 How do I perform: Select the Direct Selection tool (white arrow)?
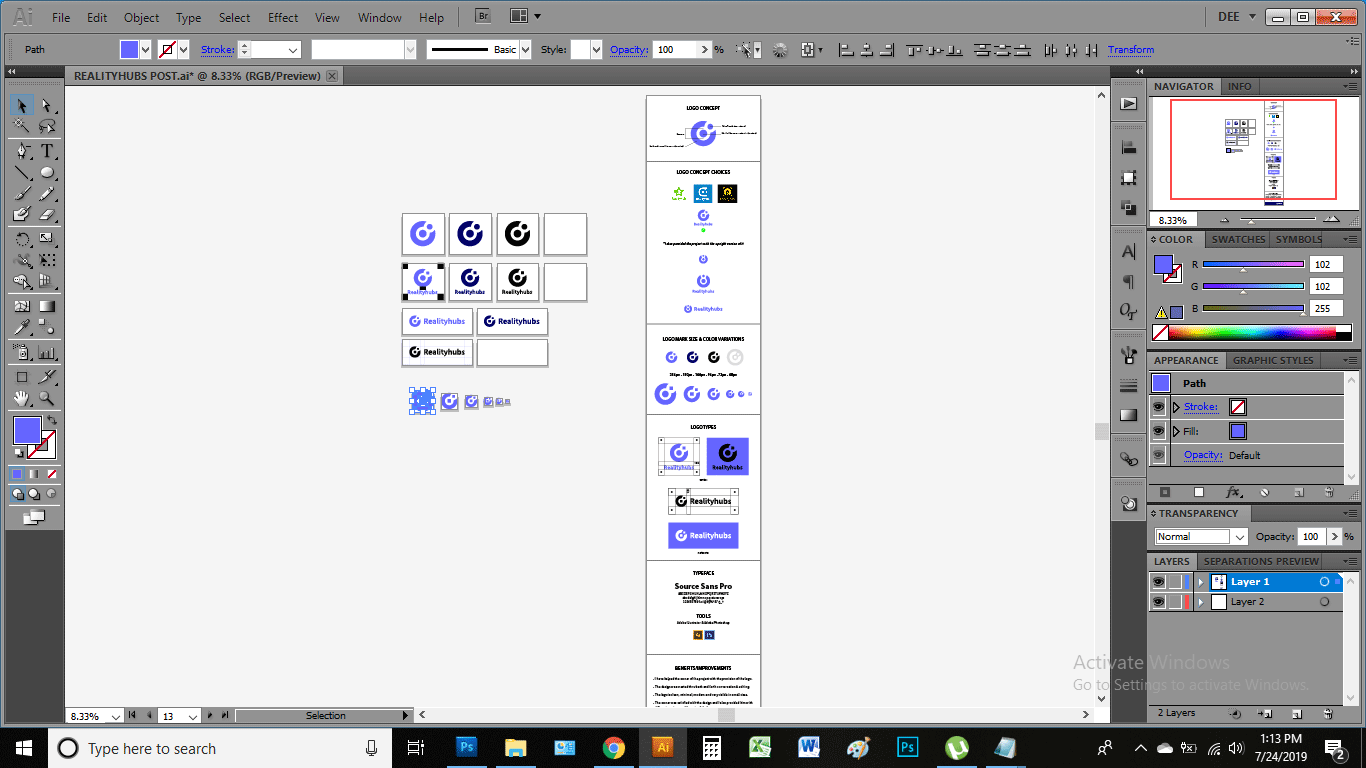47,106
